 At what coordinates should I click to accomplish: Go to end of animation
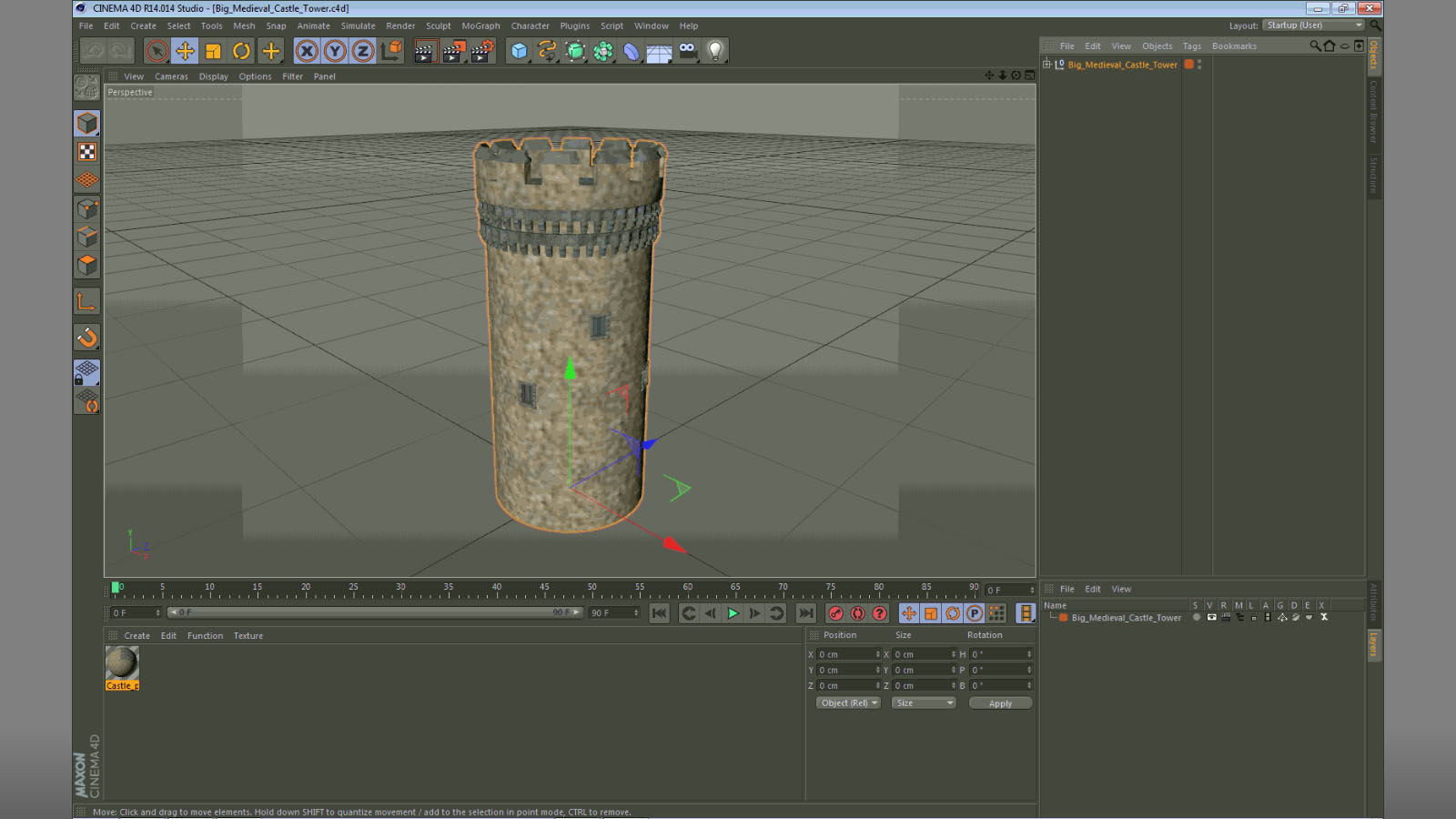pos(806,613)
